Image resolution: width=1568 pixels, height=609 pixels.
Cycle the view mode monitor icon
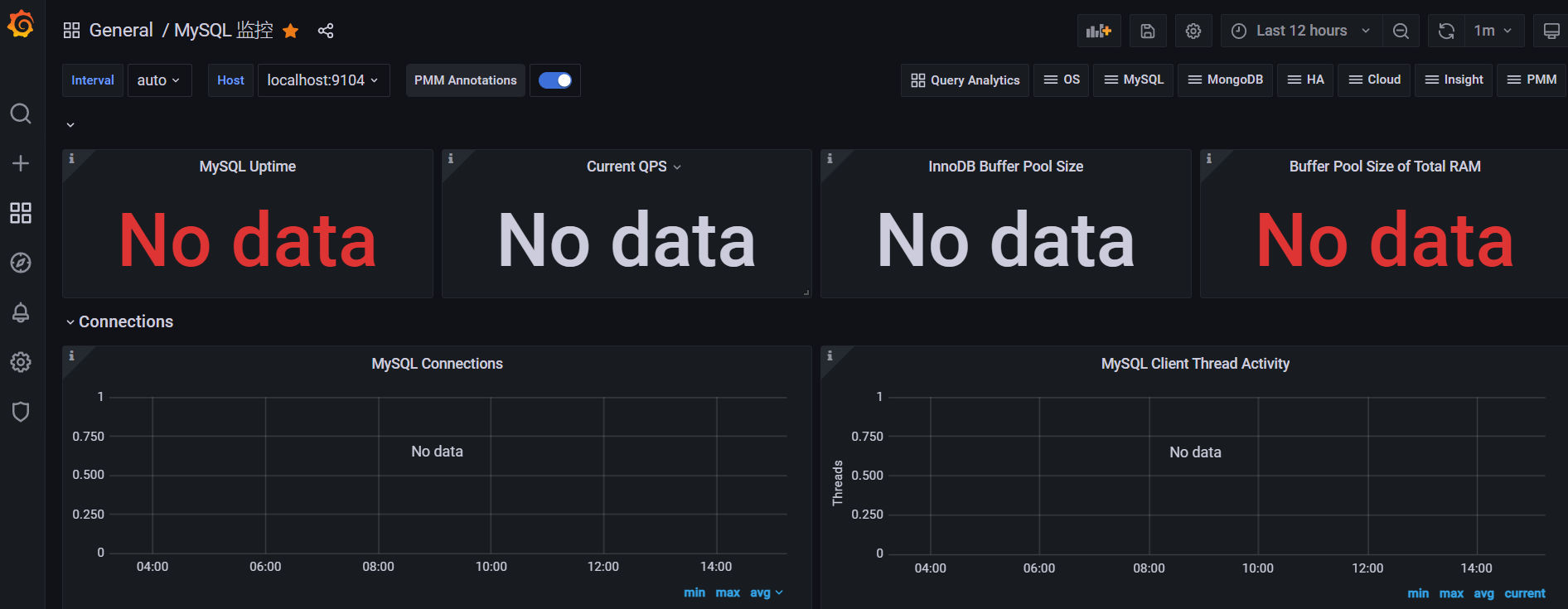(1551, 31)
